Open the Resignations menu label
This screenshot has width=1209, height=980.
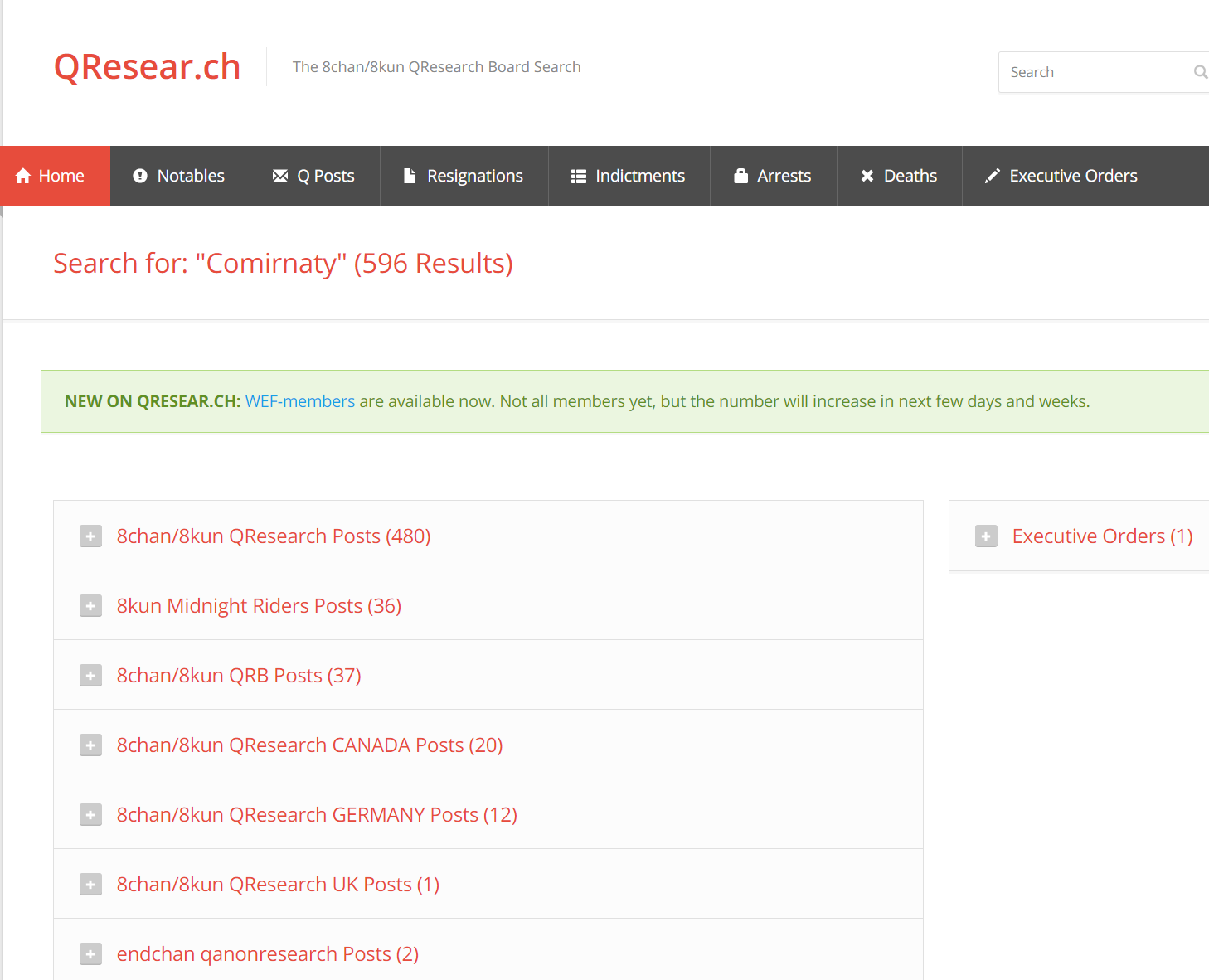point(475,176)
